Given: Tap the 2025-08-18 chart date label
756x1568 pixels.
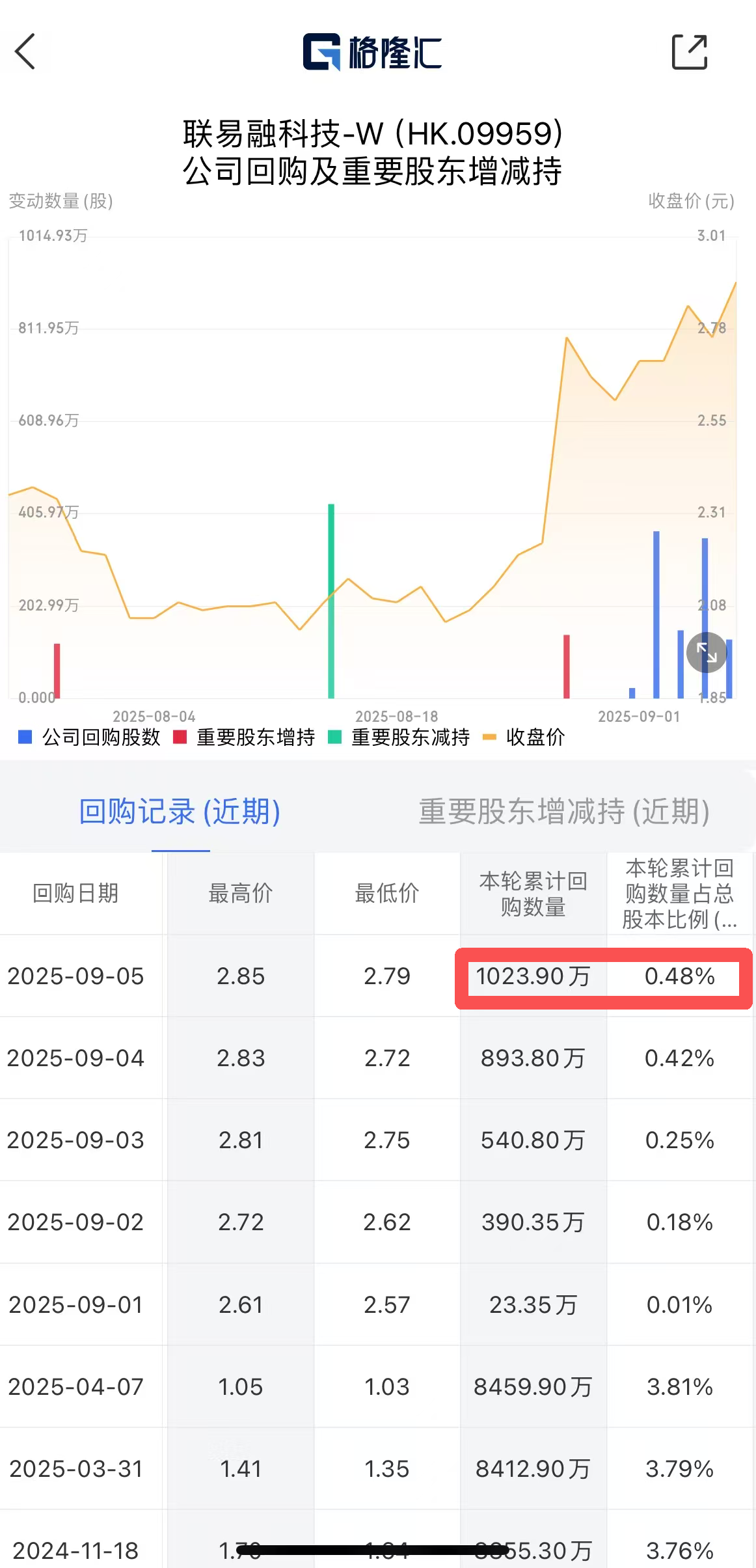Looking at the screenshot, I should point(397,717).
